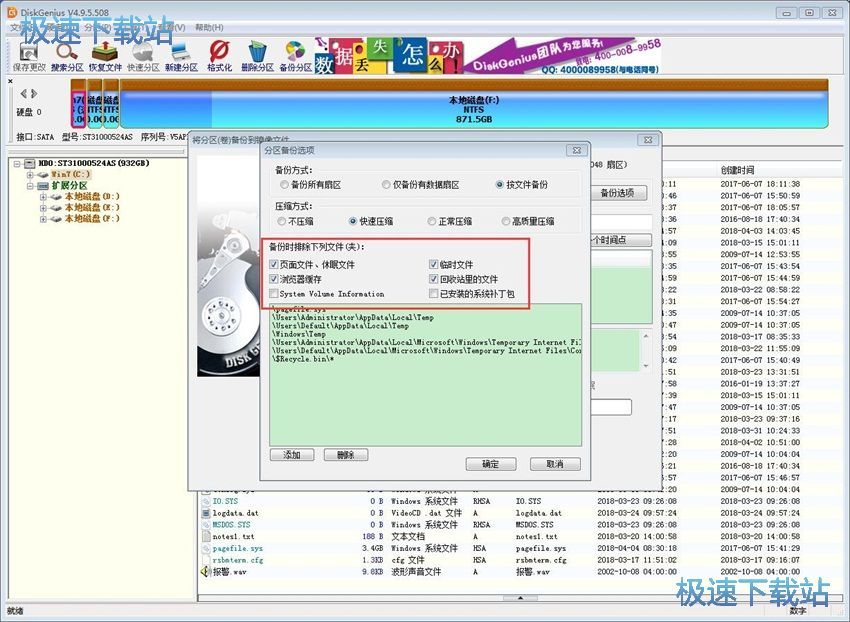Click the scrollbar down arrow in backup window

pyautogui.click(x=646, y=366)
